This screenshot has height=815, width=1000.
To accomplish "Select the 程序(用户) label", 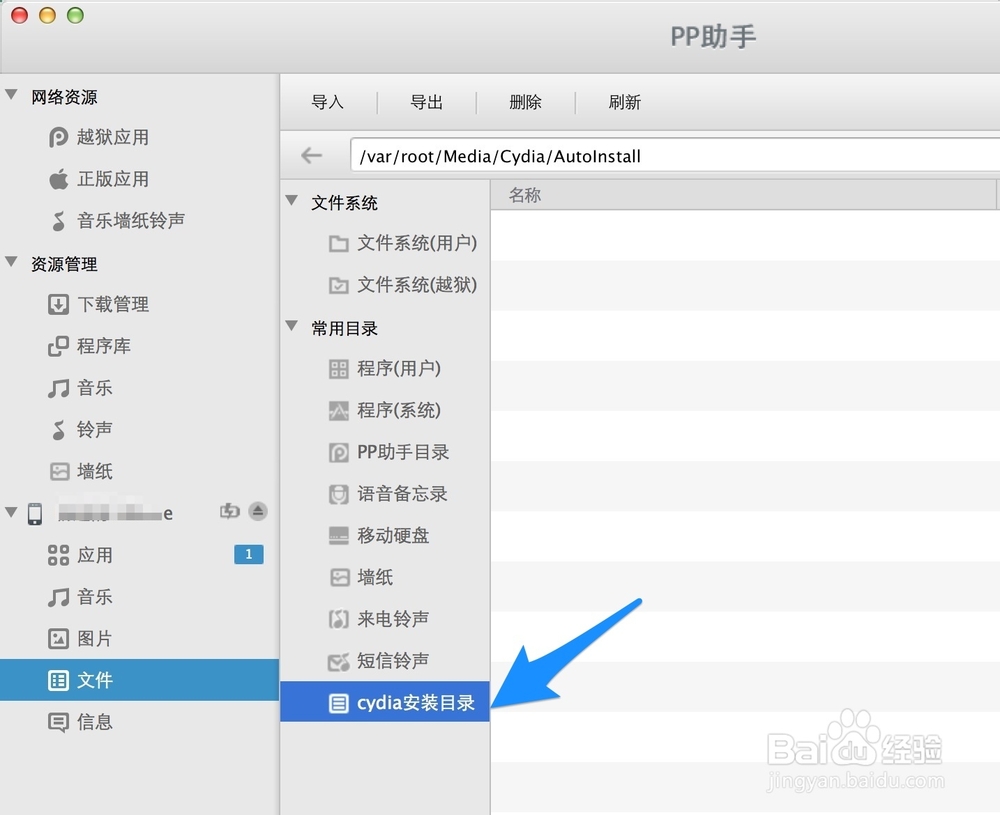I will (x=399, y=369).
